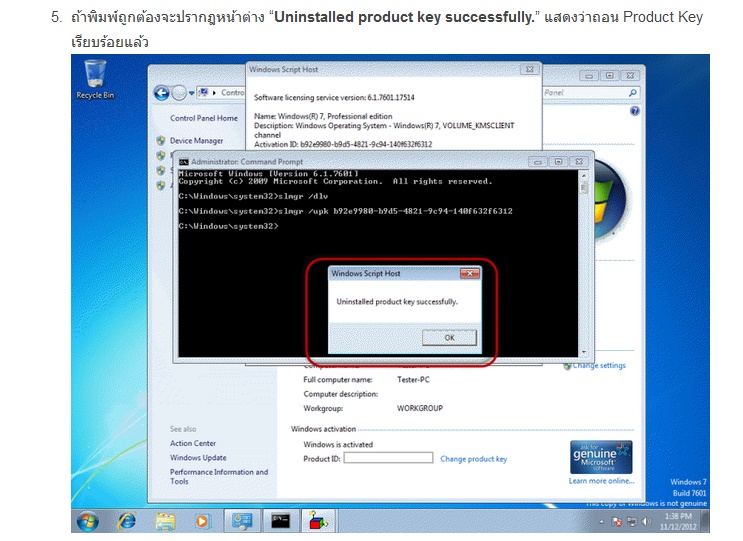Click Control Panel Home link

pyautogui.click(x=204, y=118)
